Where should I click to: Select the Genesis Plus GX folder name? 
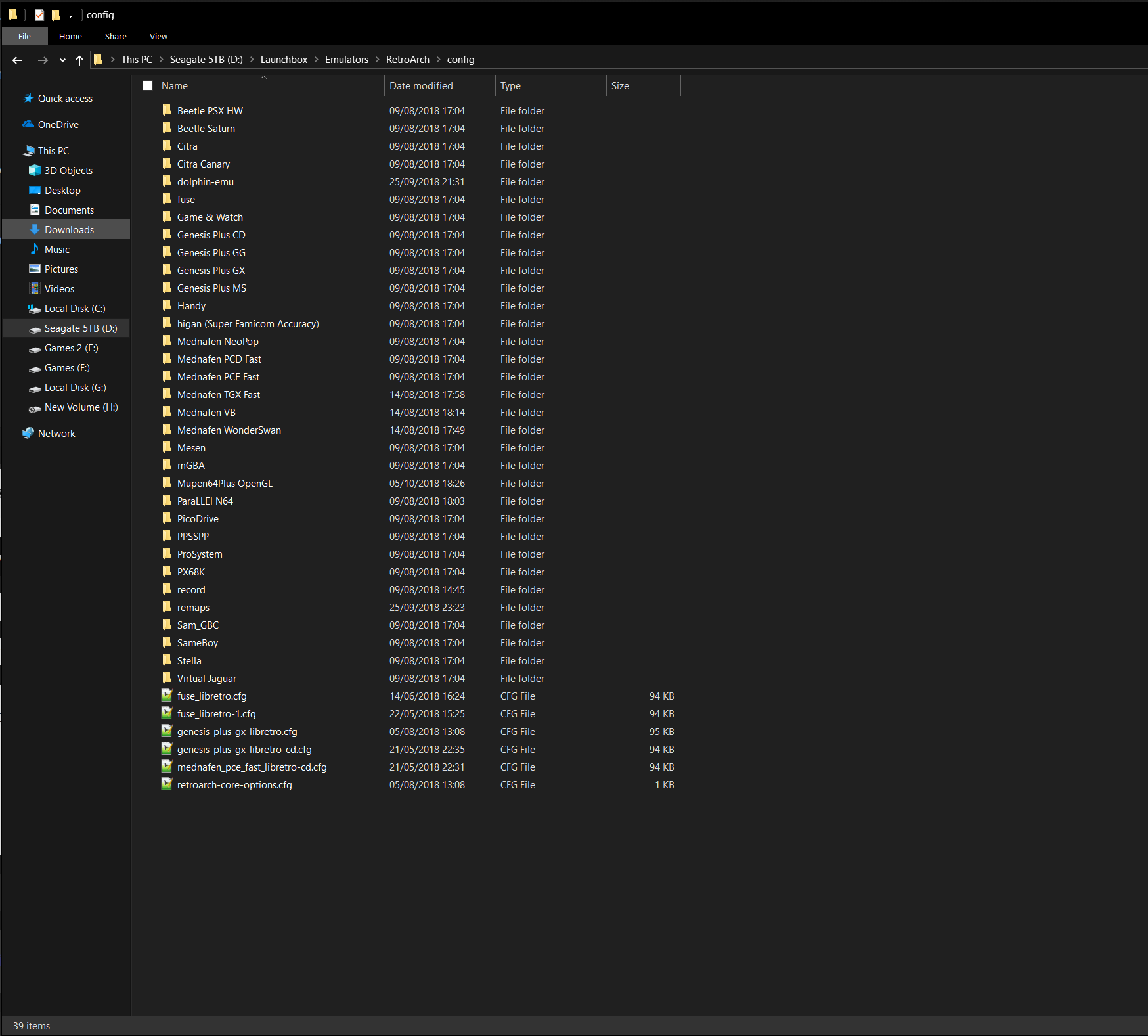click(x=211, y=271)
